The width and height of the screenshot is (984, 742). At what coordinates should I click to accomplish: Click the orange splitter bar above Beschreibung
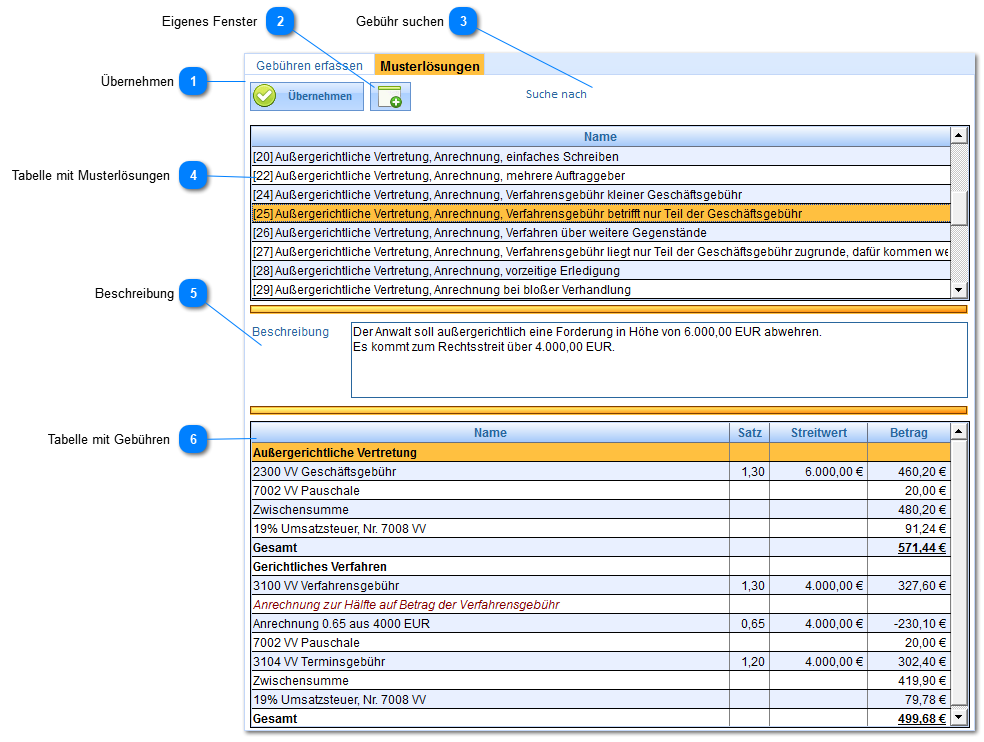pyautogui.click(x=608, y=310)
